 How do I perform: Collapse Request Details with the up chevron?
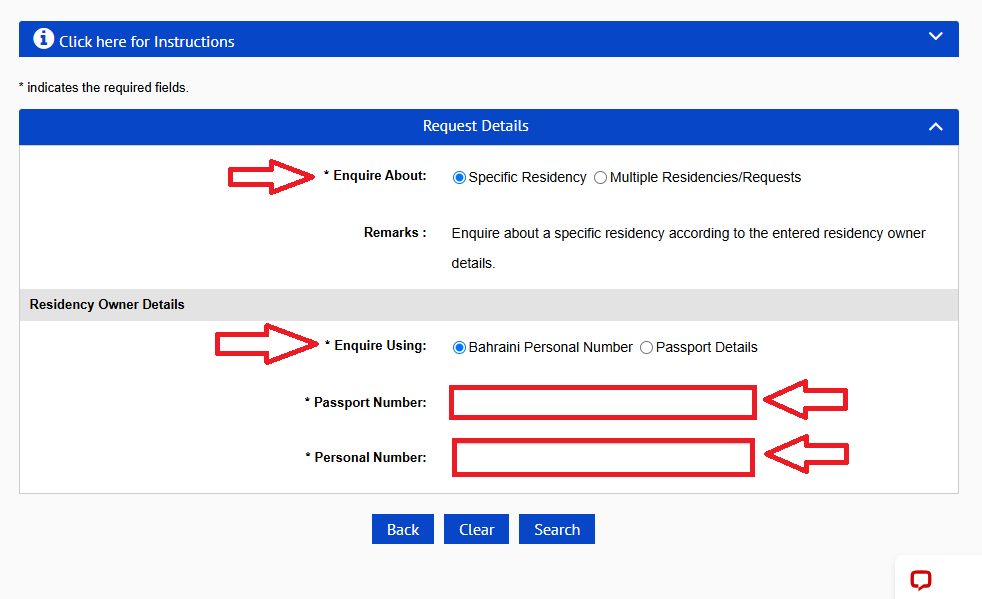[936, 127]
